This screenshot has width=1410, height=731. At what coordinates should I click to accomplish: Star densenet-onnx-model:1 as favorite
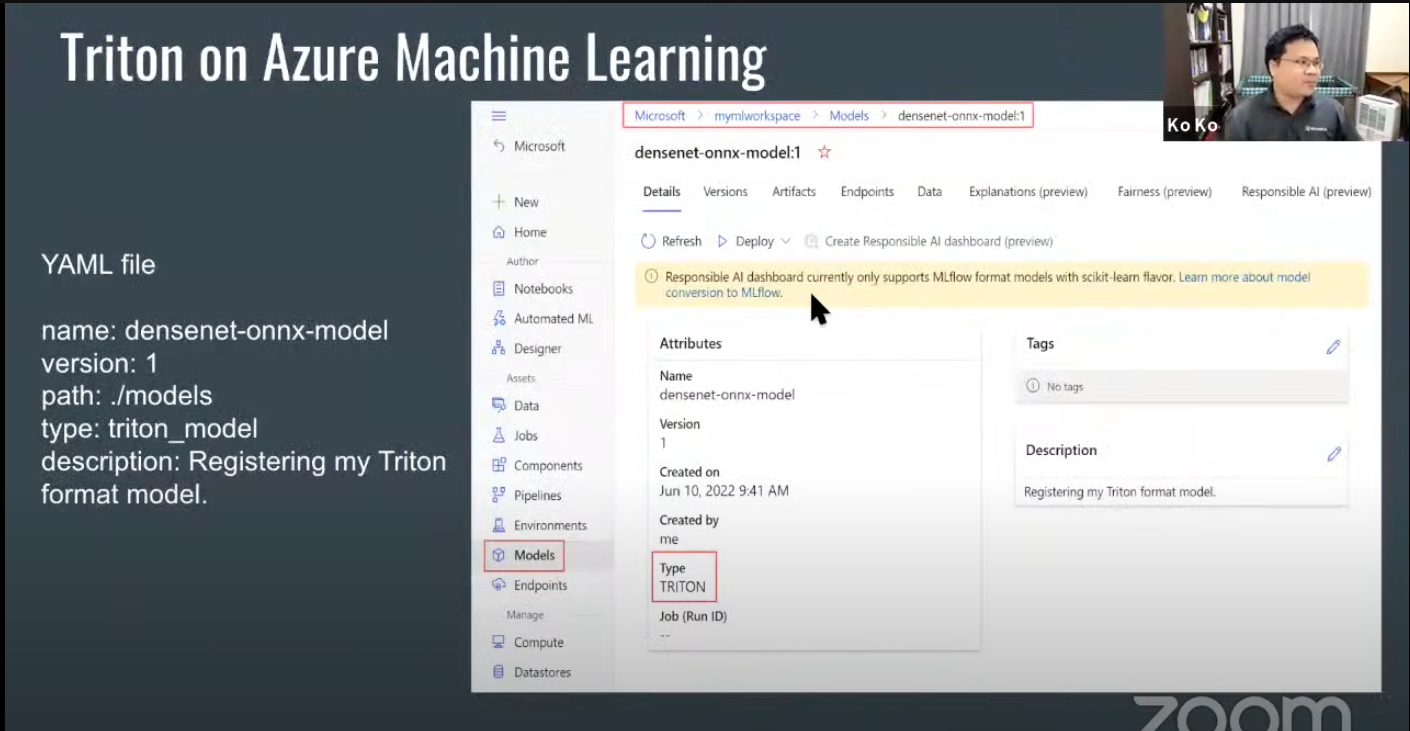click(x=825, y=153)
